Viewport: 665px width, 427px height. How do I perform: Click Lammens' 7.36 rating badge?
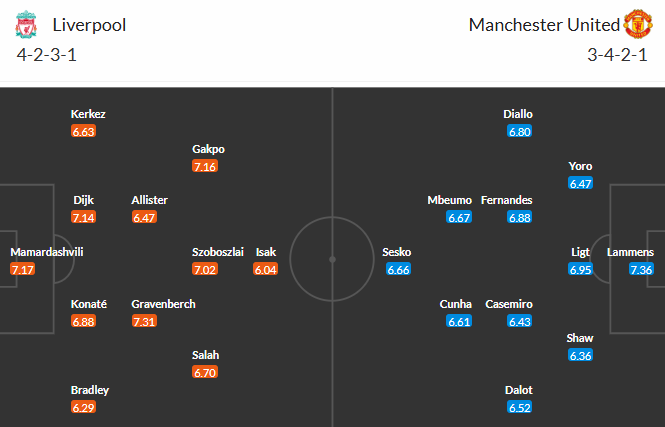tap(642, 269)
